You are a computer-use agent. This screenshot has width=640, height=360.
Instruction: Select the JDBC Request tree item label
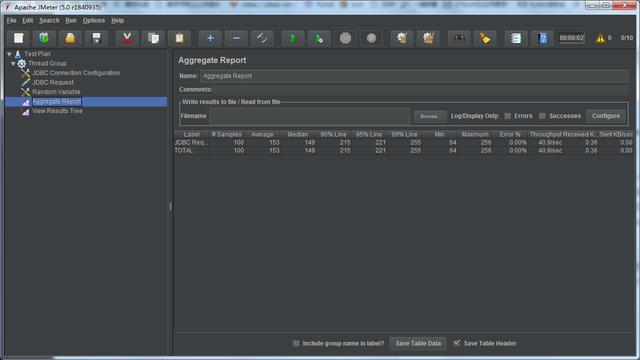click(53, 82)
